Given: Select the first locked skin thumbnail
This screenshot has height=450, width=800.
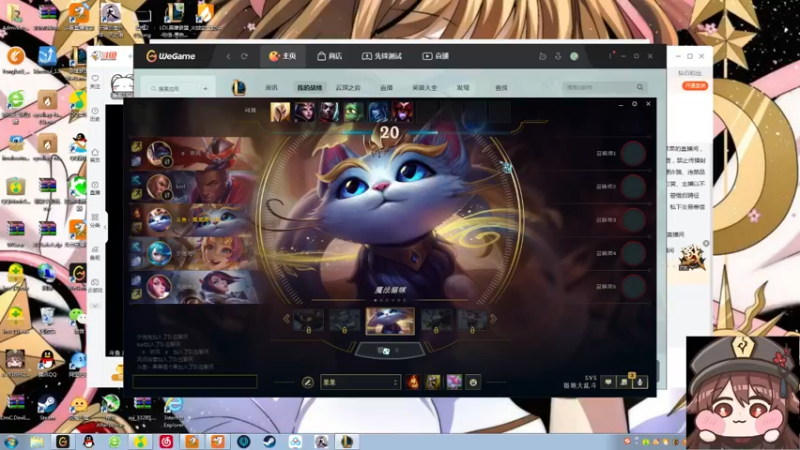Looking at the screenshot, I should click(309, 321).
